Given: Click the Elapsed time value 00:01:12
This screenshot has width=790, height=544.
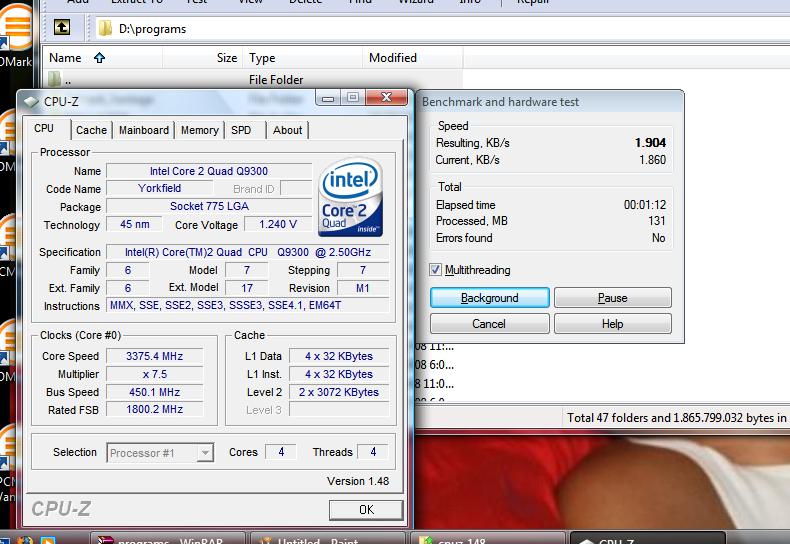Looking at the screenshot, I should (x=645, y=205).
